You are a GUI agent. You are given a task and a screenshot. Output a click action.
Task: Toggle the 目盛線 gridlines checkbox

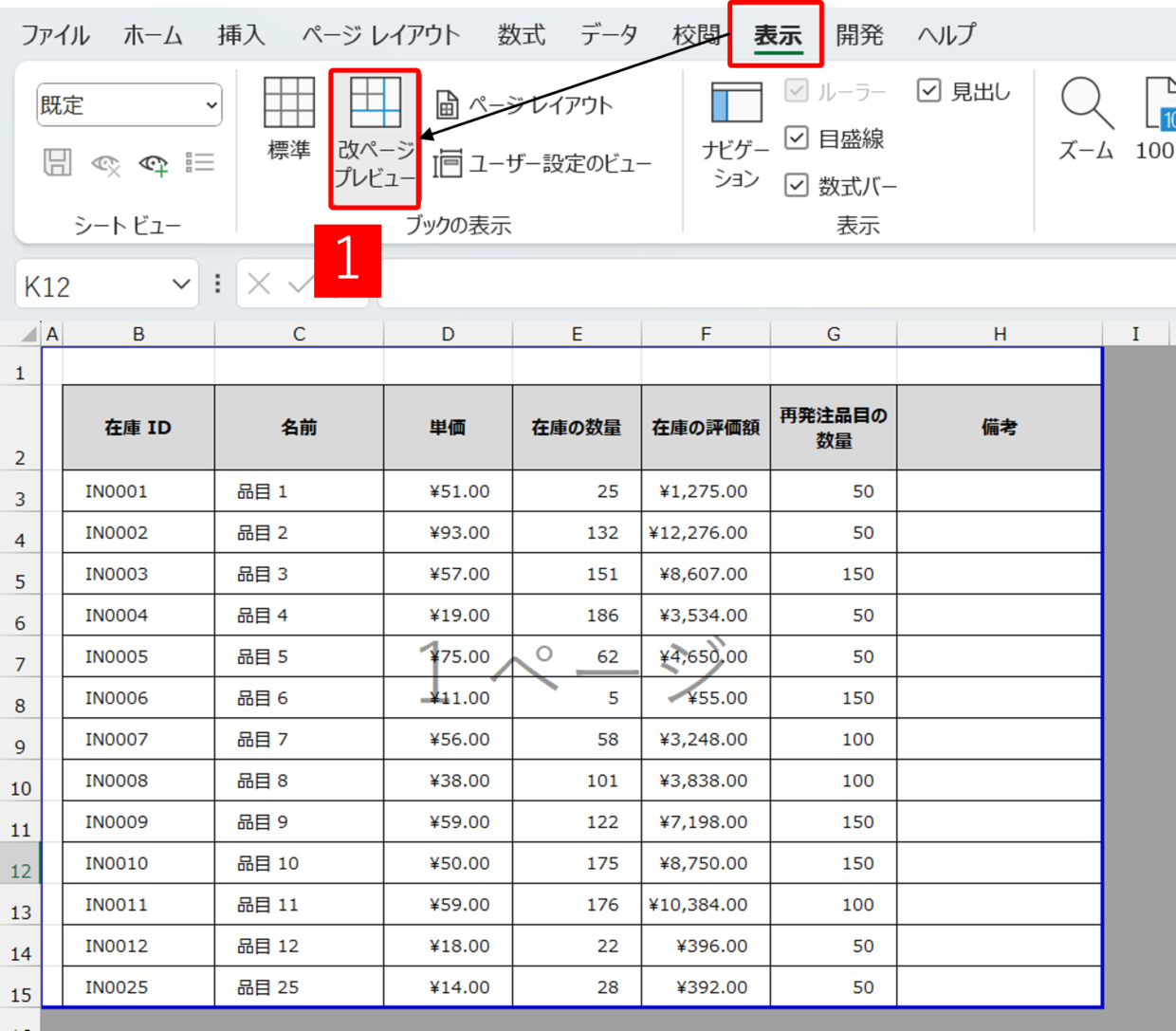point(797,138)
